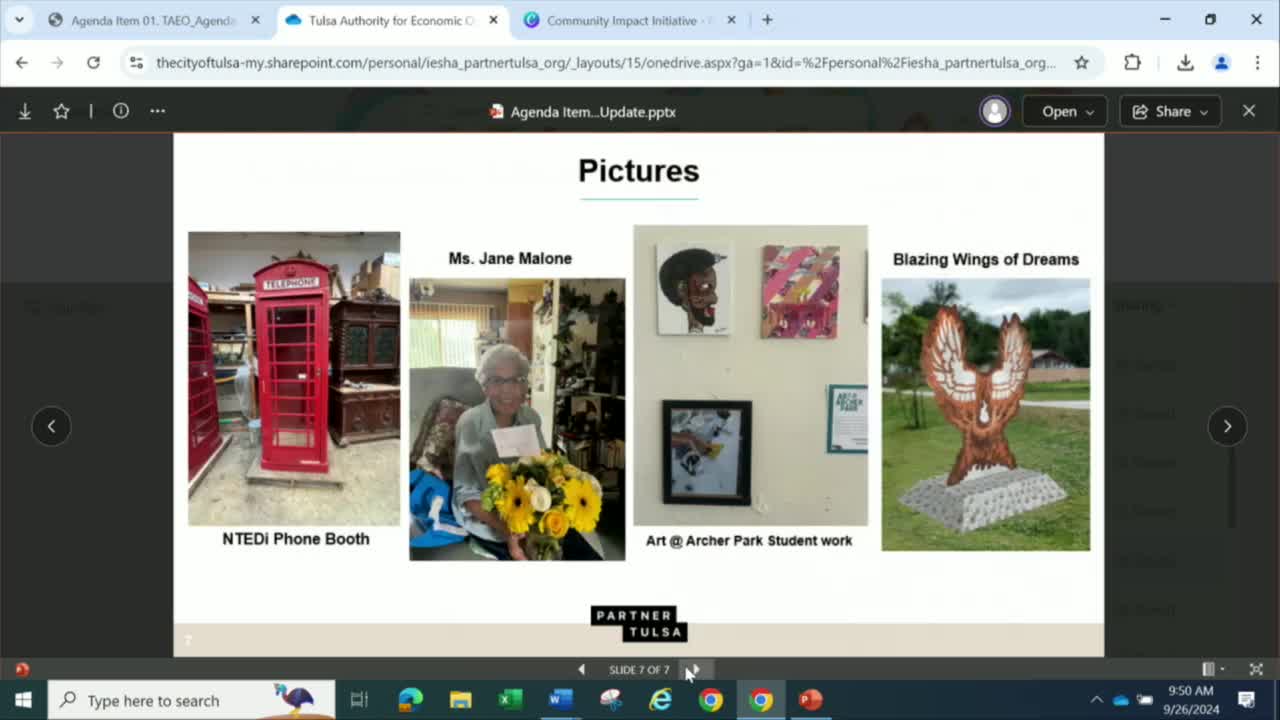Open slide view options in the status bar
The height and width of the screenshot is (720, 1280).
(1212, 669)
